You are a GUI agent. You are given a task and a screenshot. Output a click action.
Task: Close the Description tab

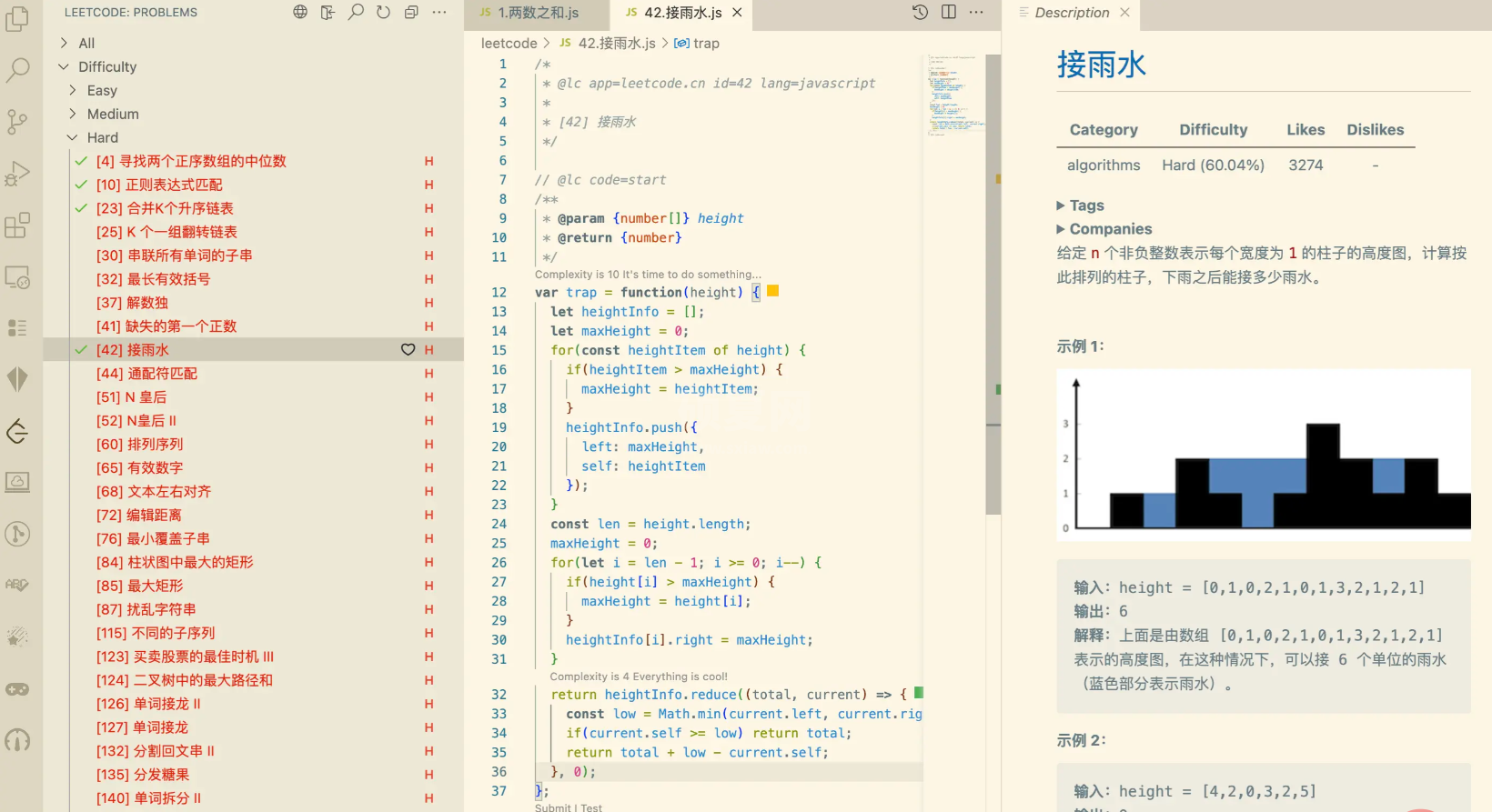click(x=1124, y=13)
